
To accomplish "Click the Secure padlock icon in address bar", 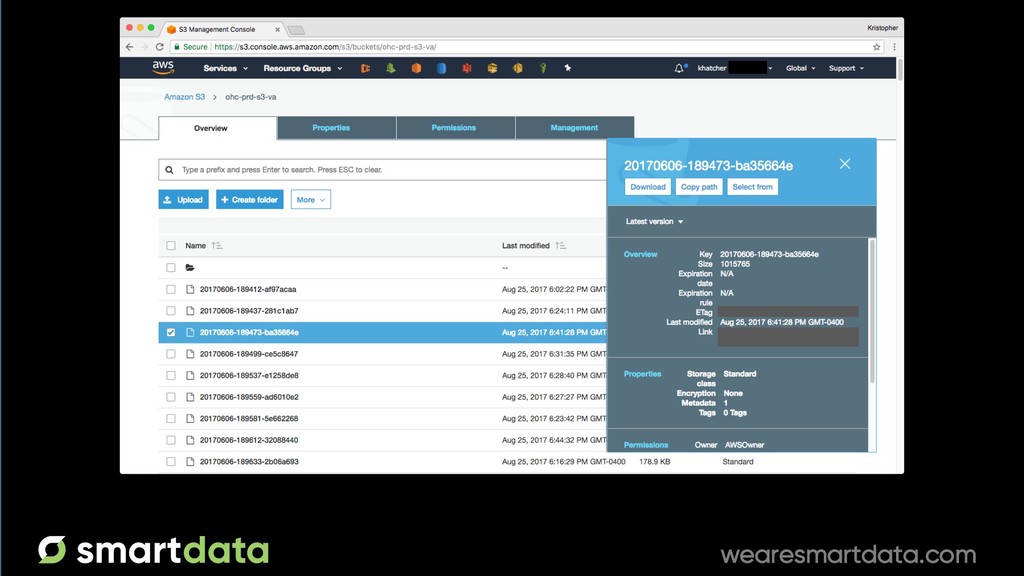I will [176, 47].
